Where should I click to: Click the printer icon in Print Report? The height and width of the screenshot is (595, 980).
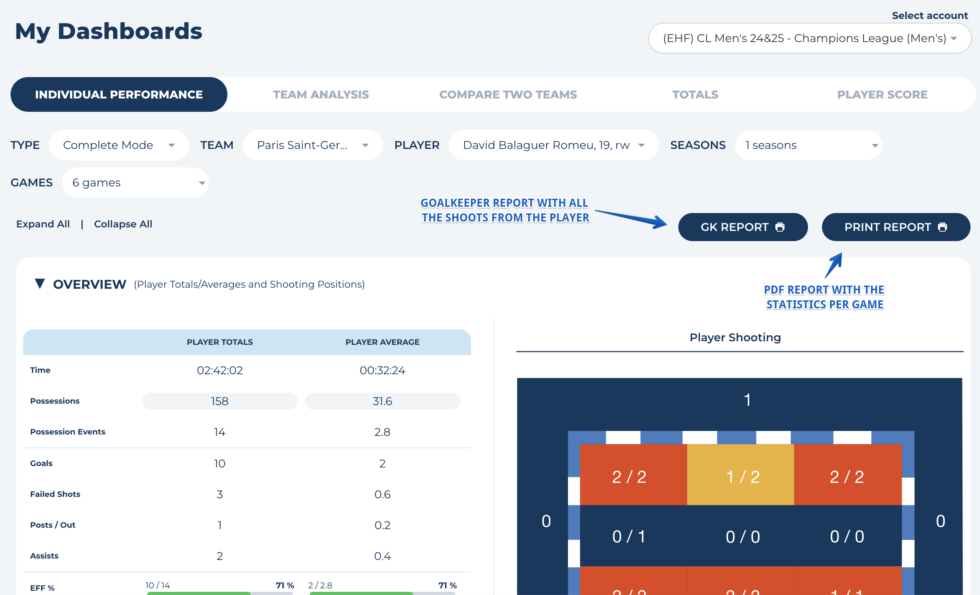(942, 227)
